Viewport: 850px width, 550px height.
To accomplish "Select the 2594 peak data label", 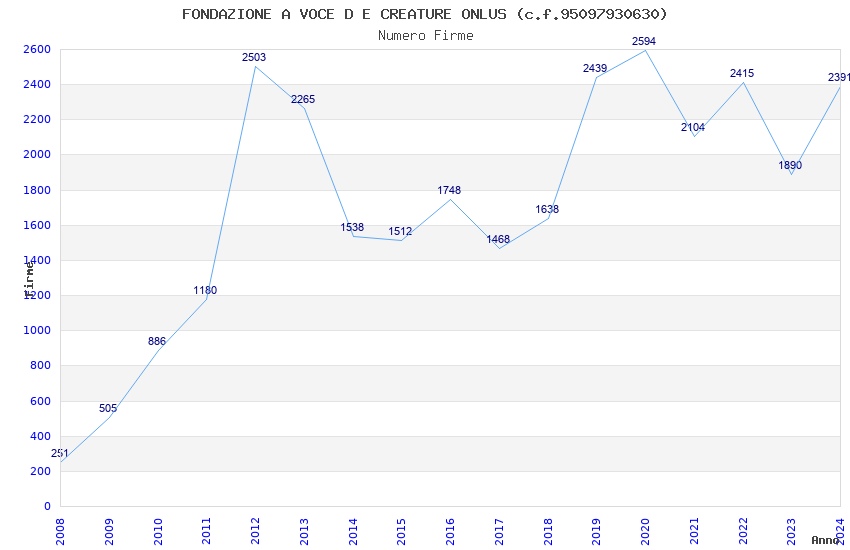I will pos(644,41).
